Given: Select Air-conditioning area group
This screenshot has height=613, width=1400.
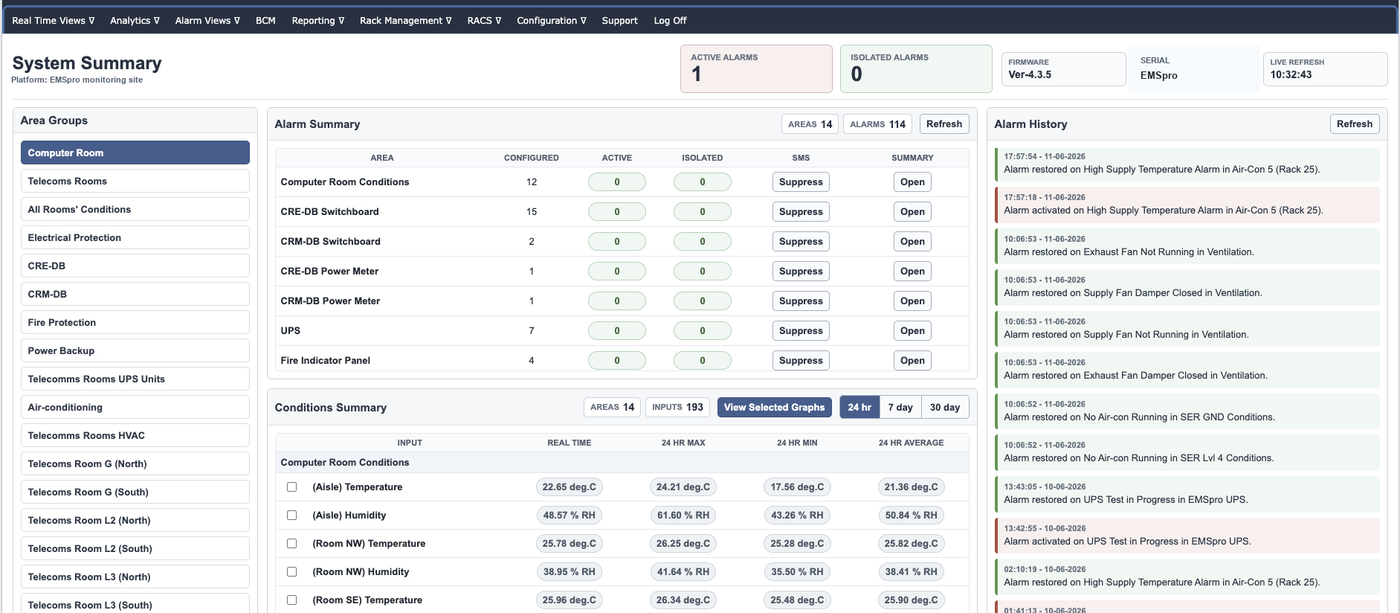Looking at the screenshot, I should coord(135,407).
